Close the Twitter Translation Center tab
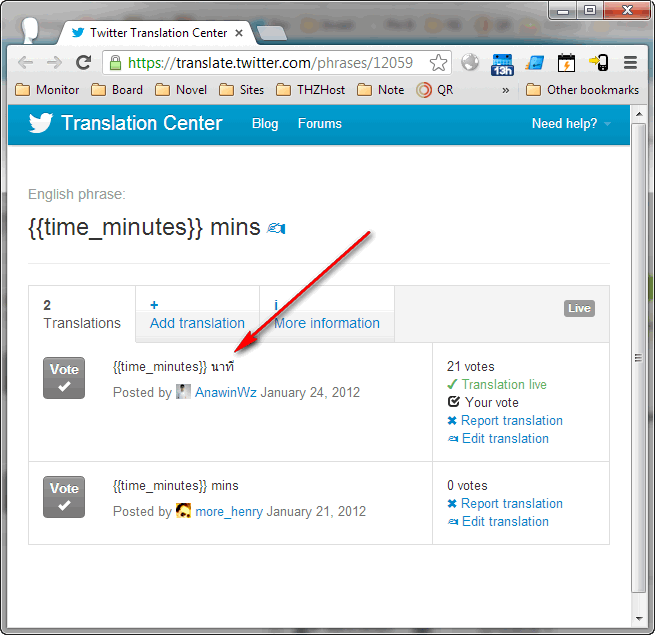The height and width of the screenshot is (635, 655). click(239, 33)
